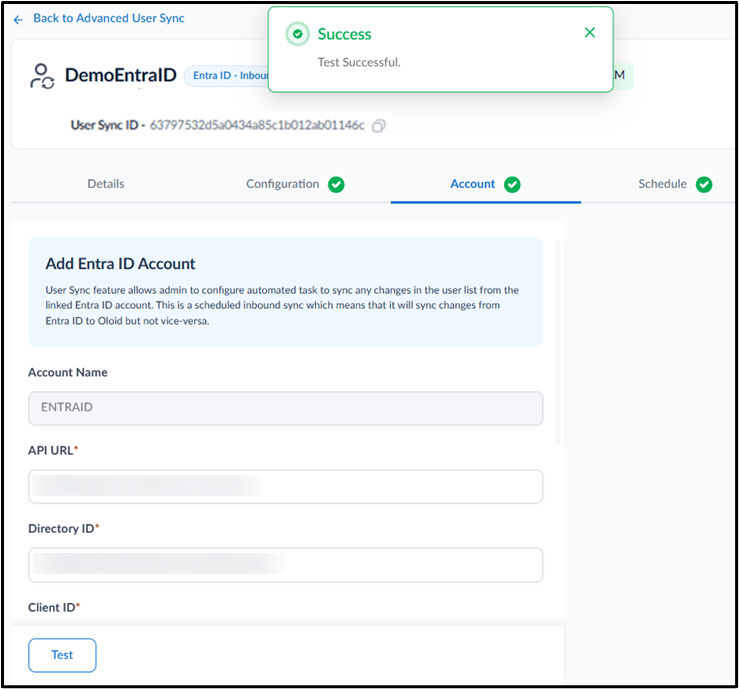Click the user sync icon beside DemoEntraID
Viewport: 739px width, 689px height.
pos(42,76)
